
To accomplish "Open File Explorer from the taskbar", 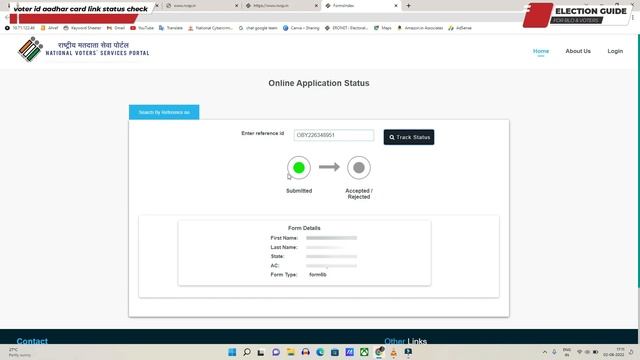I will (290, 352).
